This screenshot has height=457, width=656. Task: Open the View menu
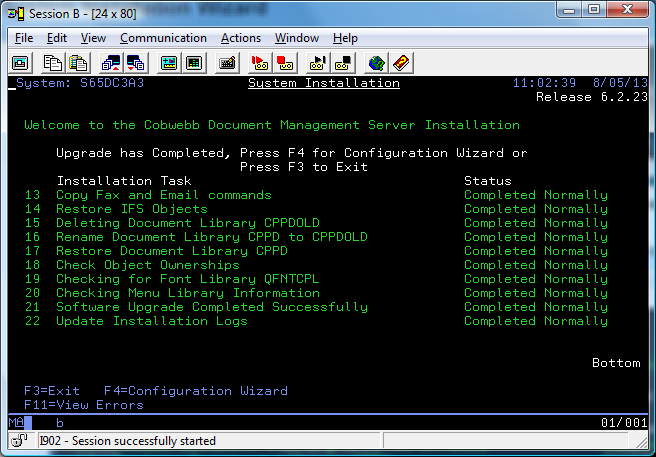[93, 38]
